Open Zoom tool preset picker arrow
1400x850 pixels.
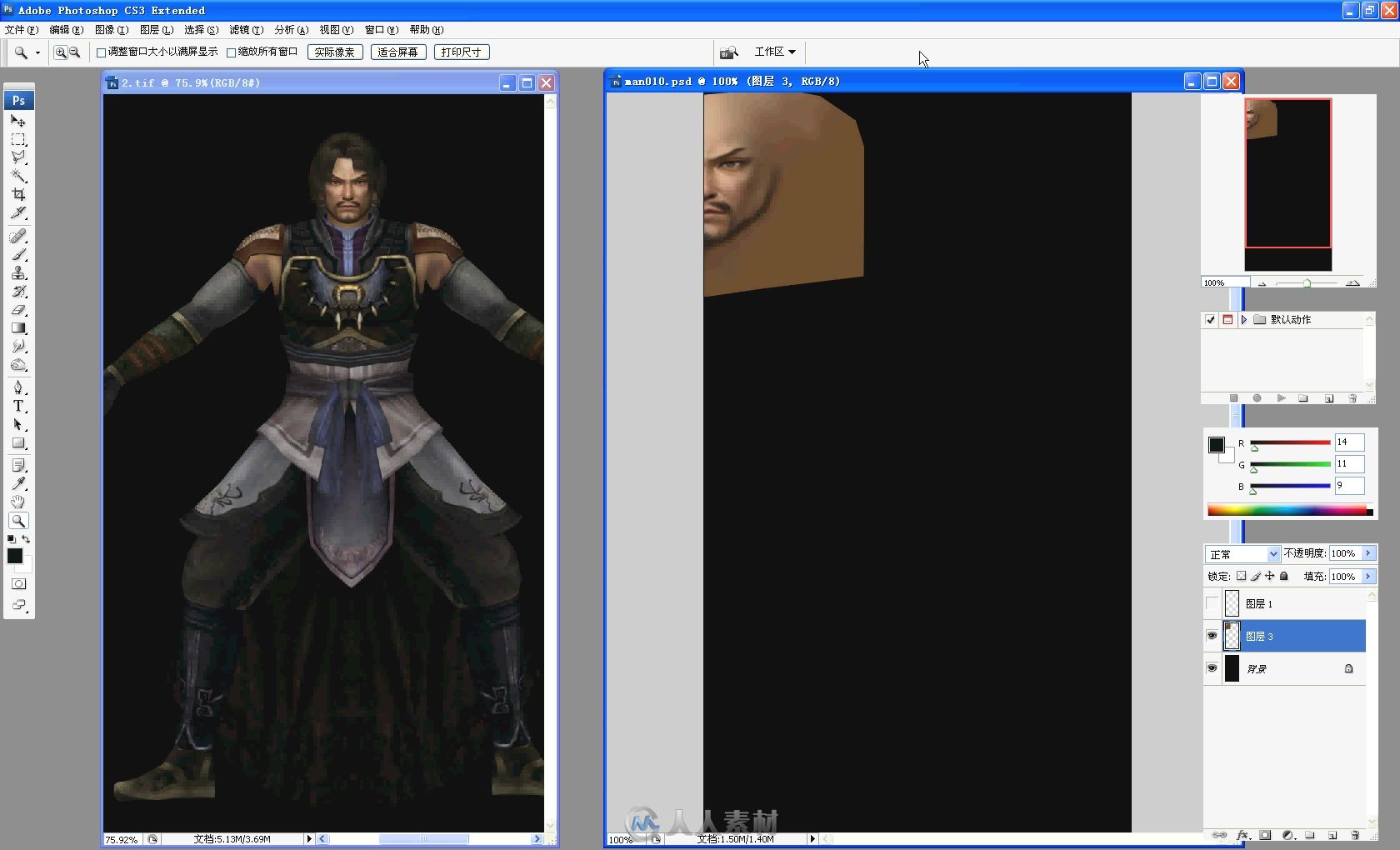click(37, 53)
